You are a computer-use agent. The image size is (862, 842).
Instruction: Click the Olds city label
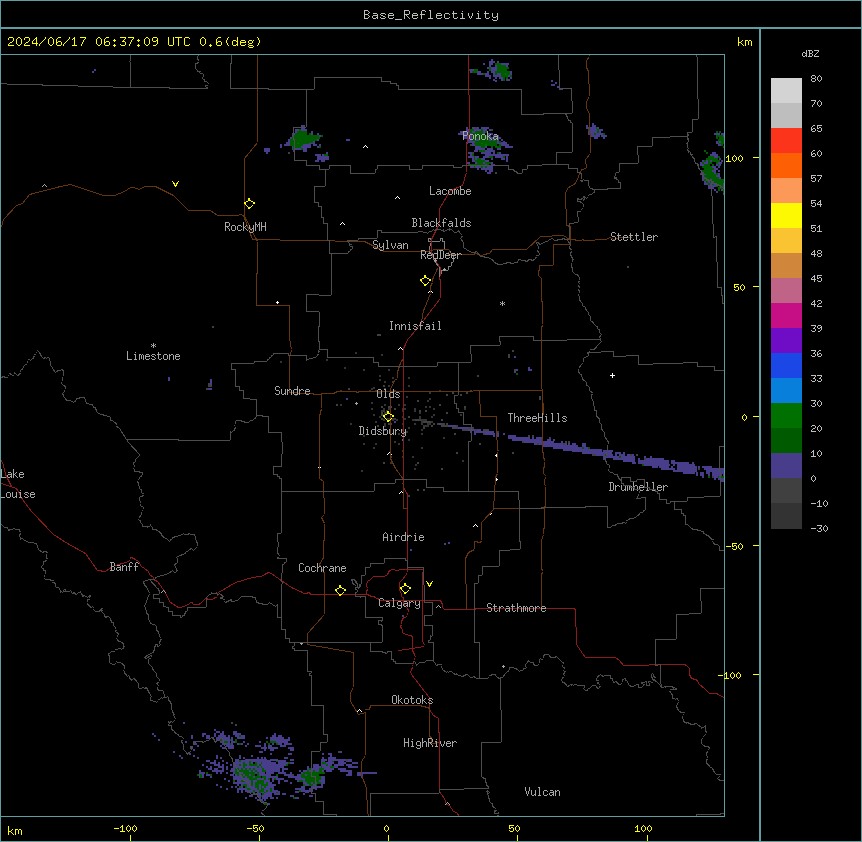click(x=388, y=394)
